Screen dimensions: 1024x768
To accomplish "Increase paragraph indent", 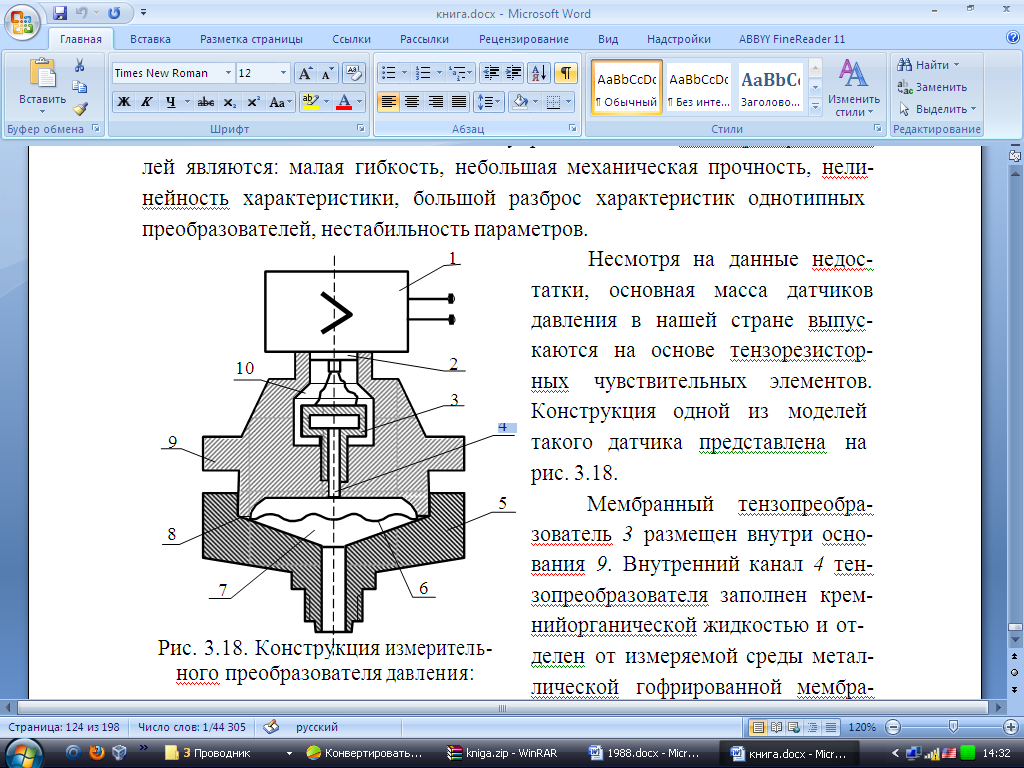I will pyautogui.click(x=513, y=73).
